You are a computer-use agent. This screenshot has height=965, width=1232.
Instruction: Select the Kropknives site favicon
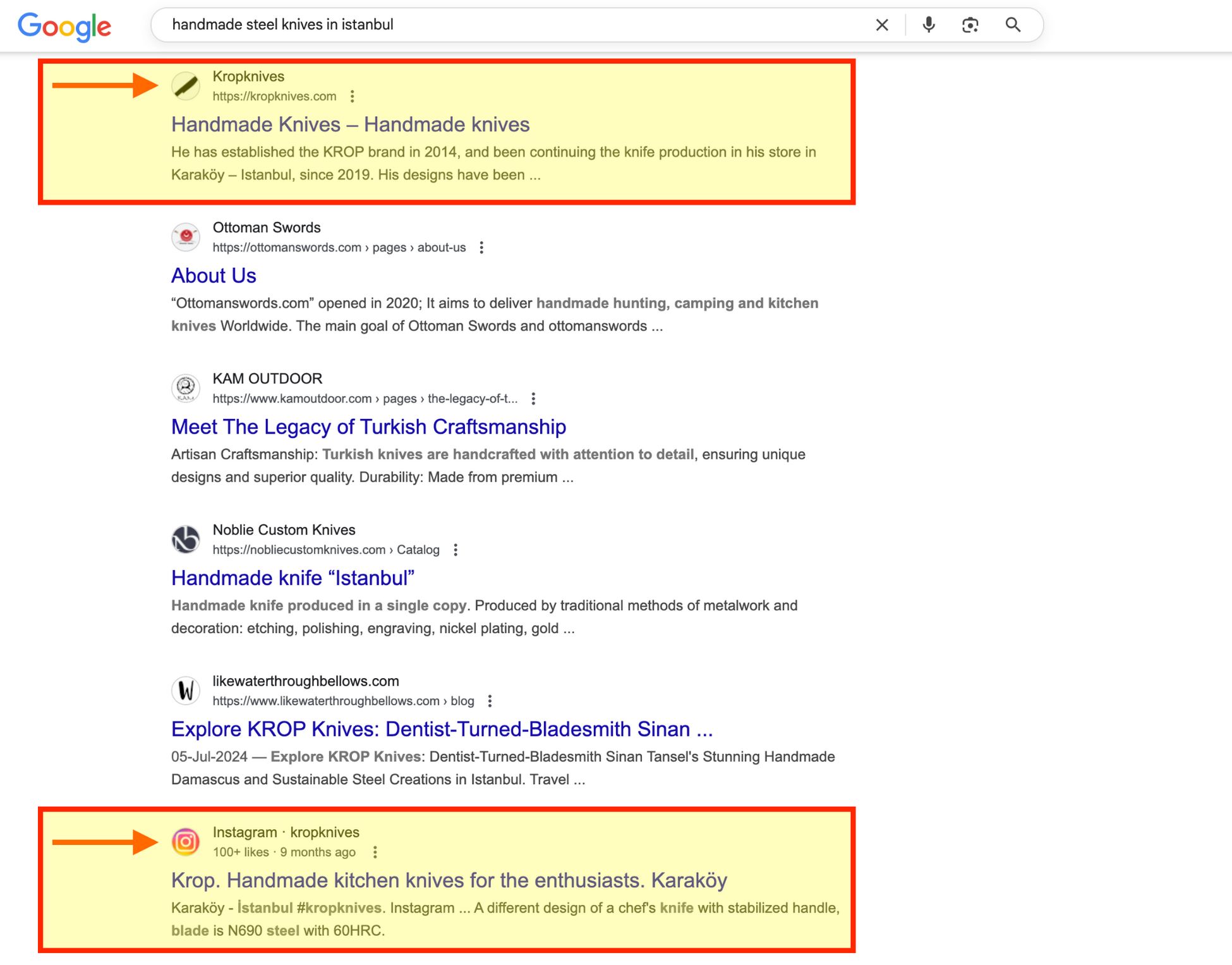pyautogui.click(x=185, y=87)
